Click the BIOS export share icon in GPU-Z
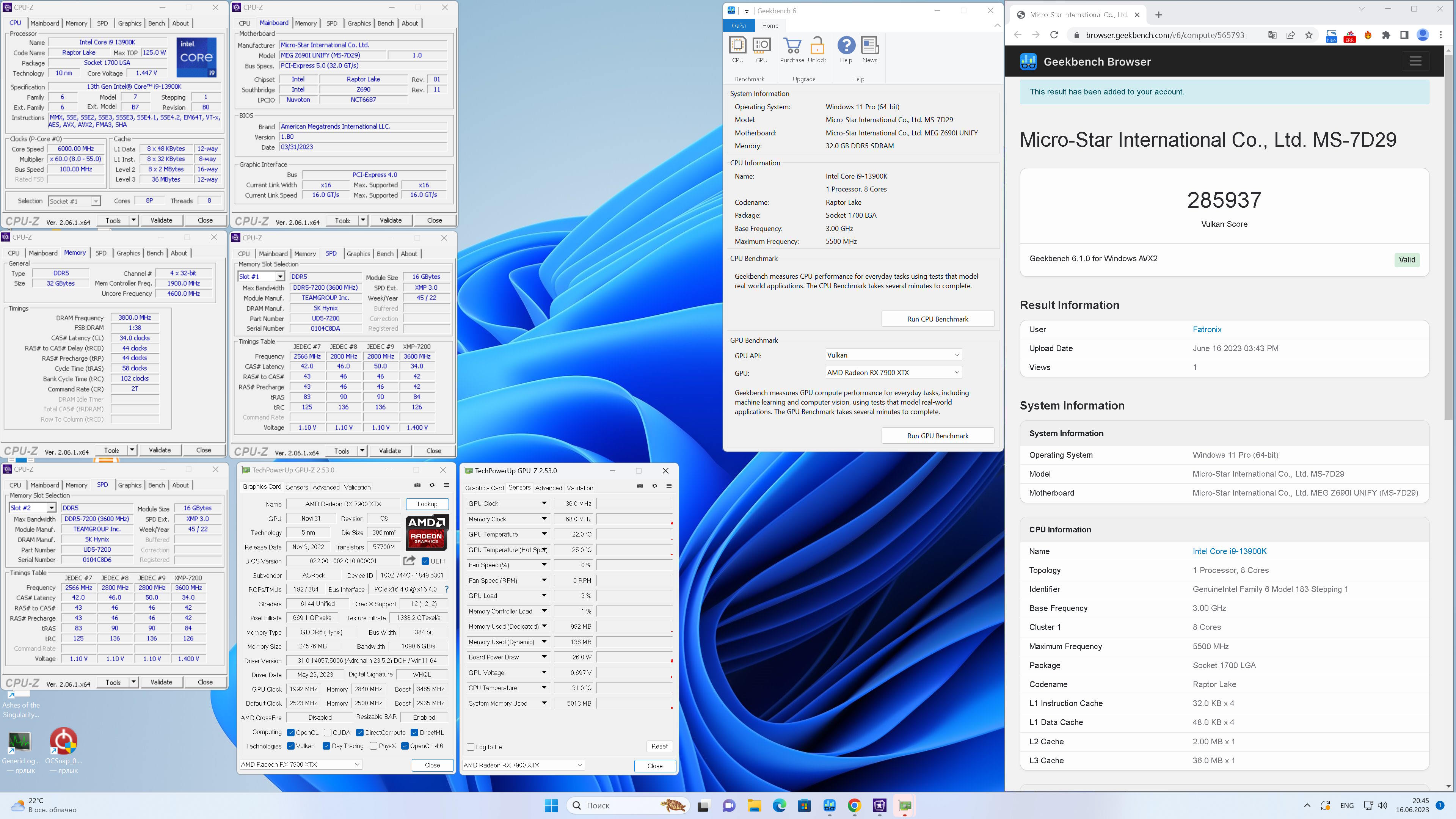This screenshot has width=1456, height=819. (409, 561)
